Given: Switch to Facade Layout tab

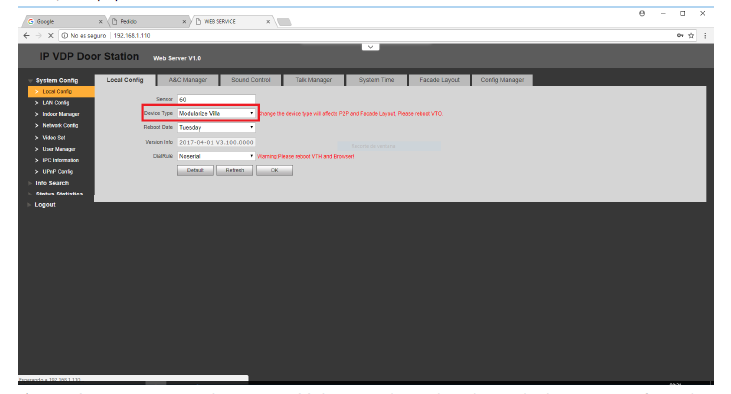Looking at the screenshot, I should coord(439,80).
